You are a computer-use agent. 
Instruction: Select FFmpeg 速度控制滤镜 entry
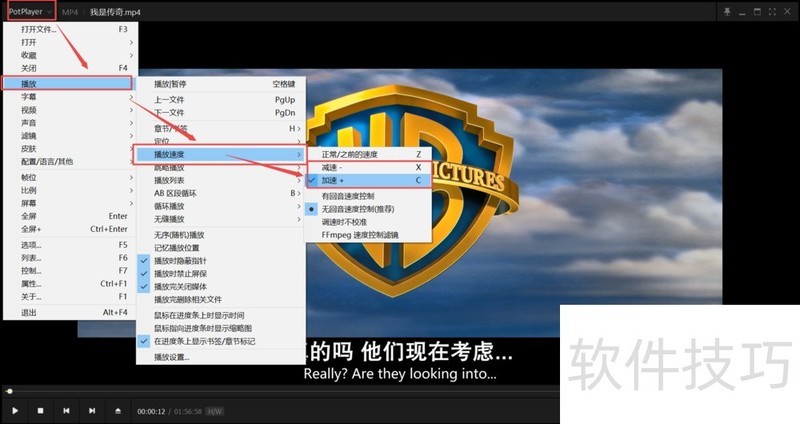click(369, 235)
